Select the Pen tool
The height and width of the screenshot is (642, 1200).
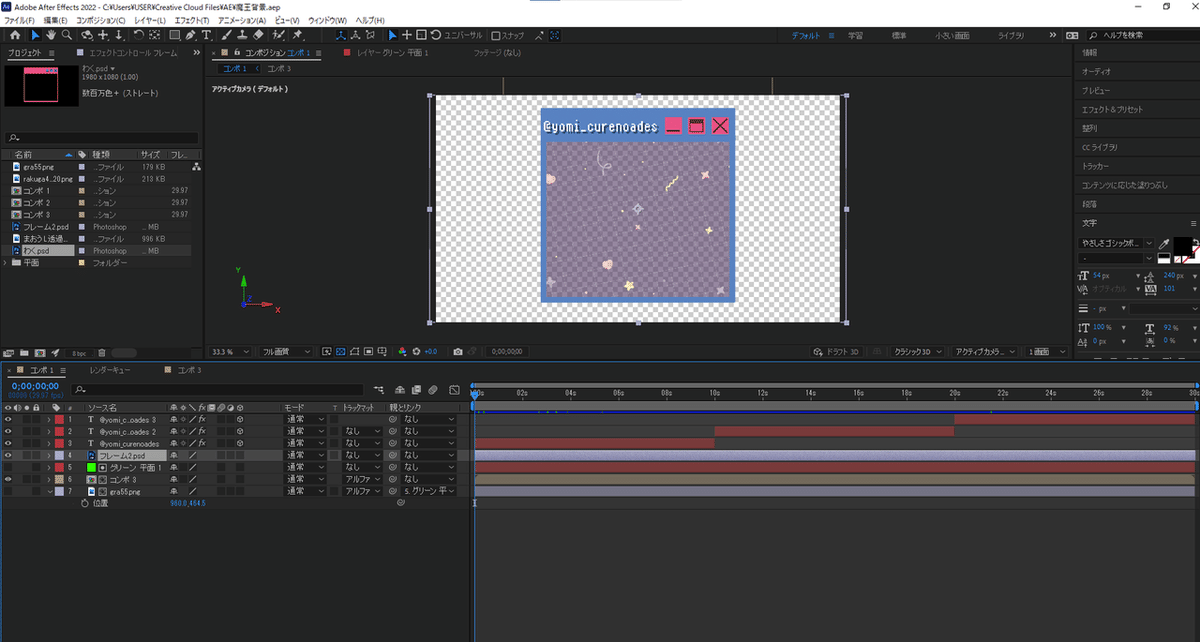(x=190, y=35)
